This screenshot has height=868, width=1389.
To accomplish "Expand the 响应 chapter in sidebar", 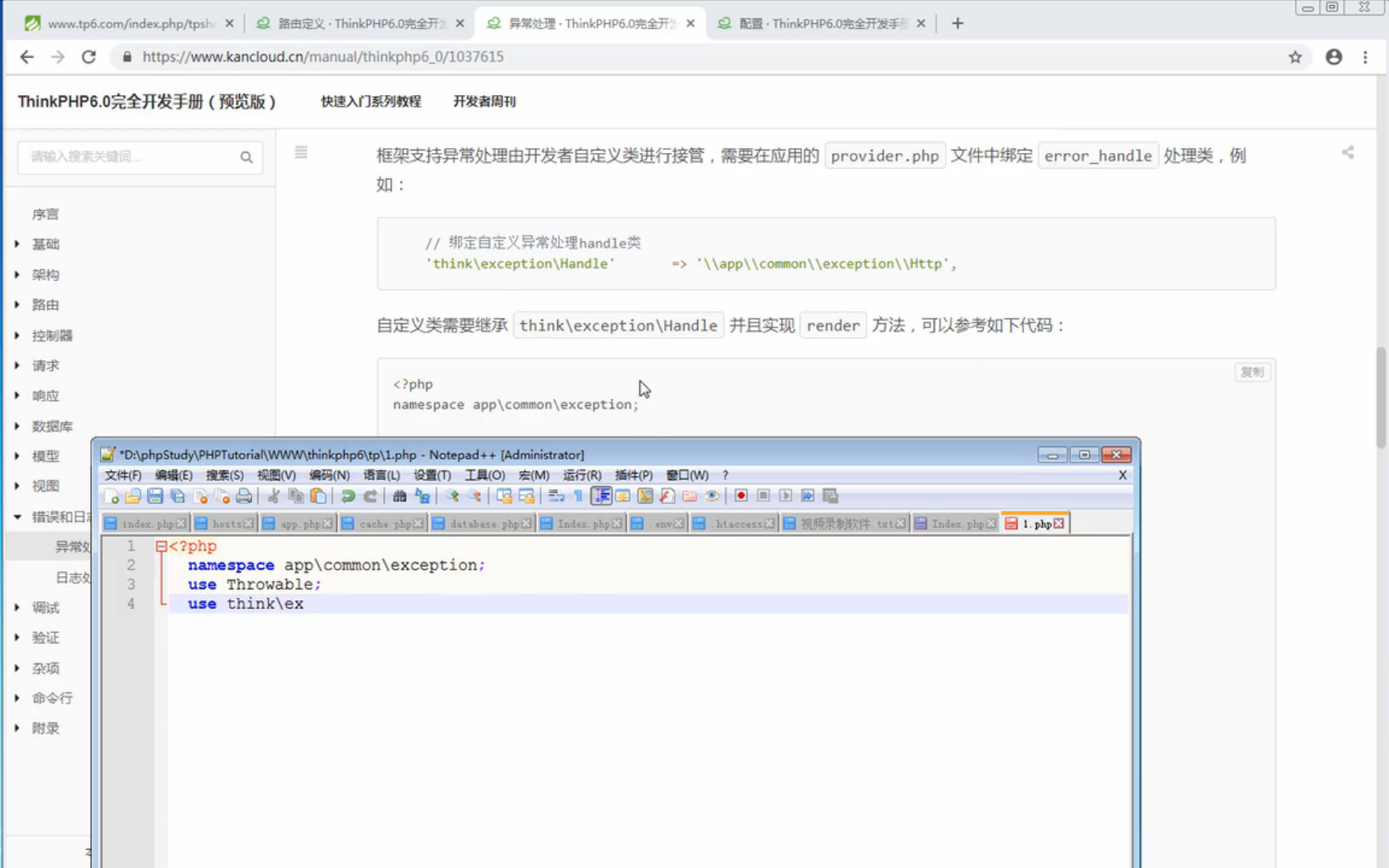I will click(x=17, y=395).
